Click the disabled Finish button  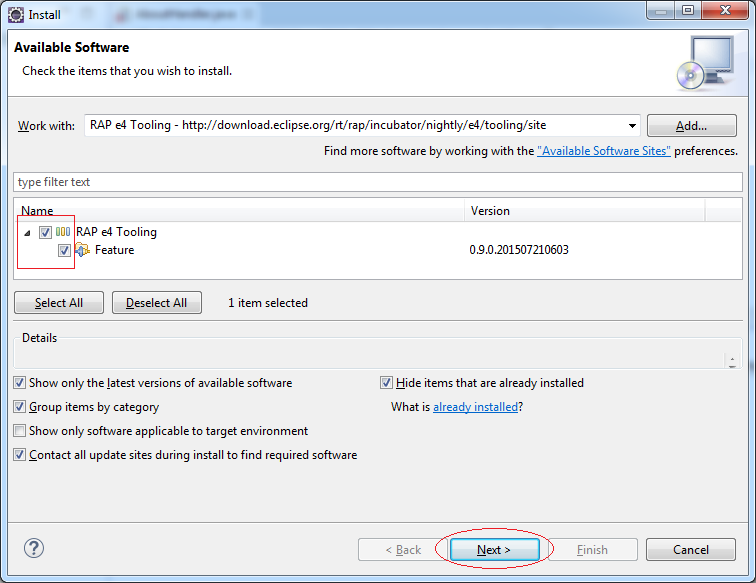click(x=593, y=550)
